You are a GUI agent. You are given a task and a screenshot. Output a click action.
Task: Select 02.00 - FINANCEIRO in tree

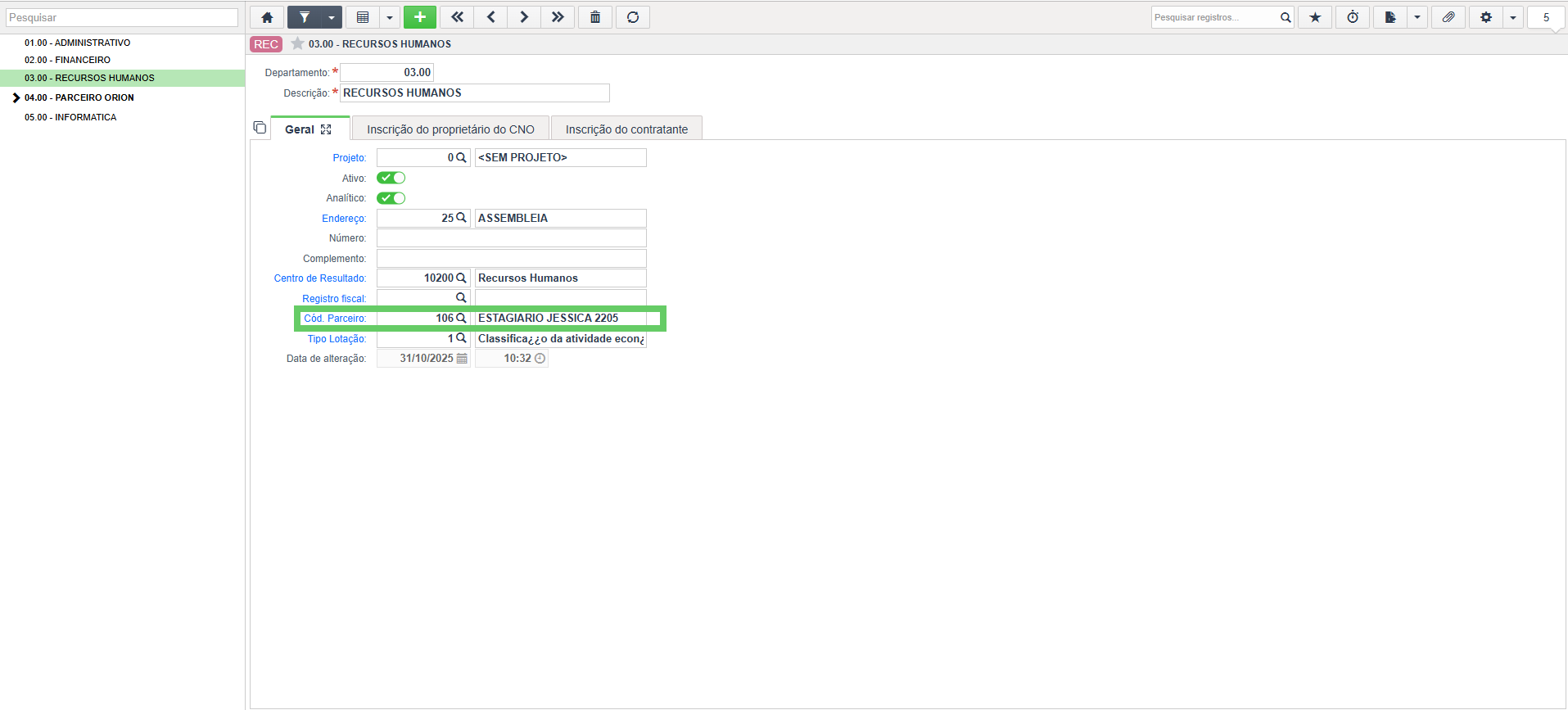[67, 60]
